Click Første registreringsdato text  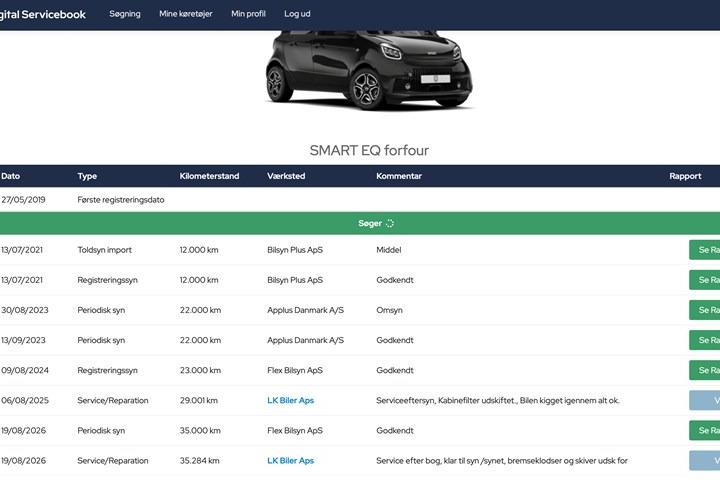121,200
